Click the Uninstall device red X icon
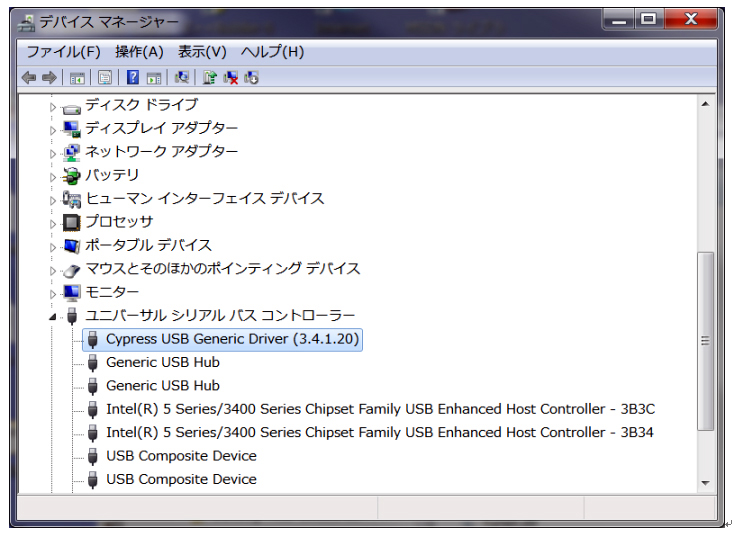Image resolution: width=735 pixels, height=534 pixels. (231, 77)
